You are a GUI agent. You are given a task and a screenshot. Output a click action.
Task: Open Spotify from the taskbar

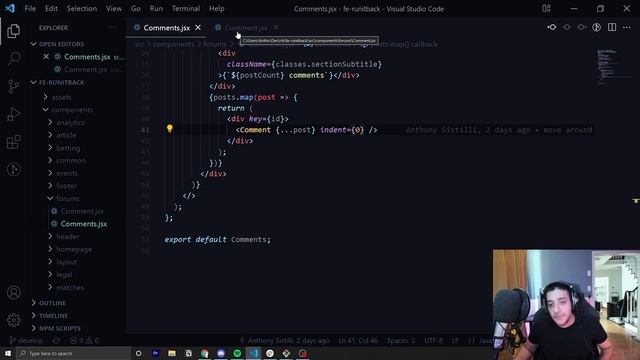coord(237,353)
